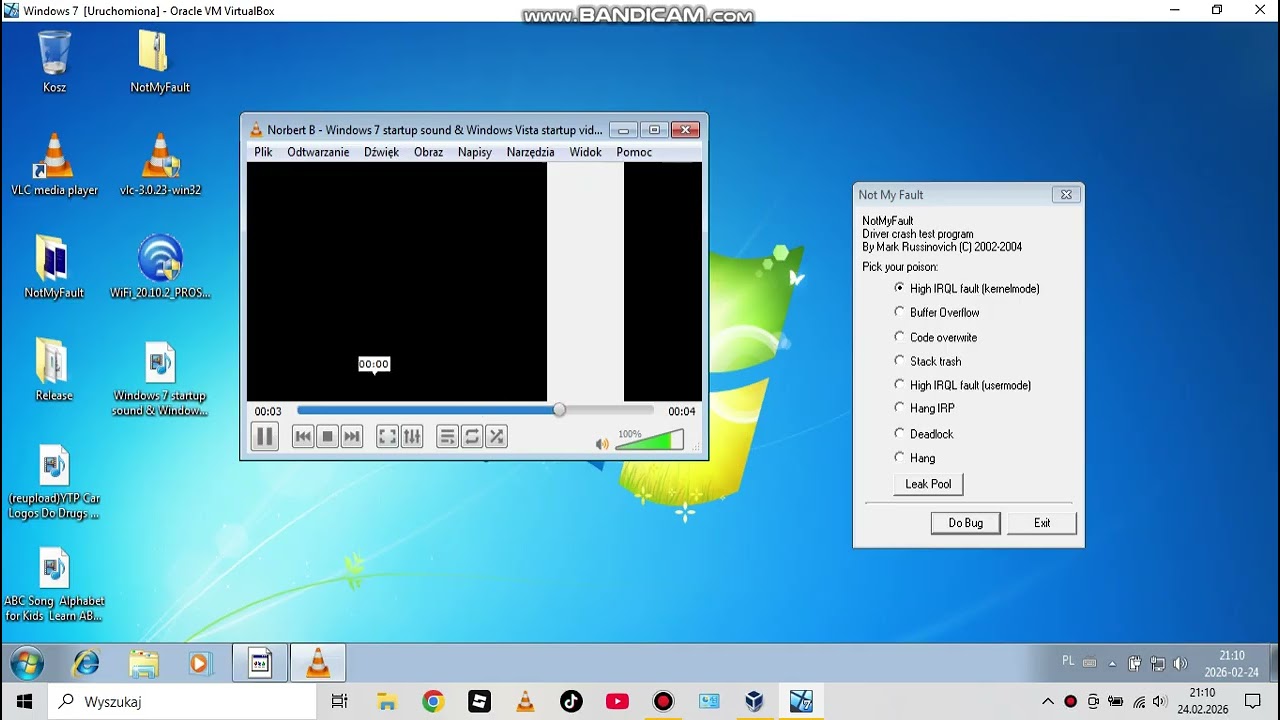This screenshot has width=1280, height=720.
Task: Select the NotMyFault folder icon beside WiFi installer
Action: coord(54,268)
